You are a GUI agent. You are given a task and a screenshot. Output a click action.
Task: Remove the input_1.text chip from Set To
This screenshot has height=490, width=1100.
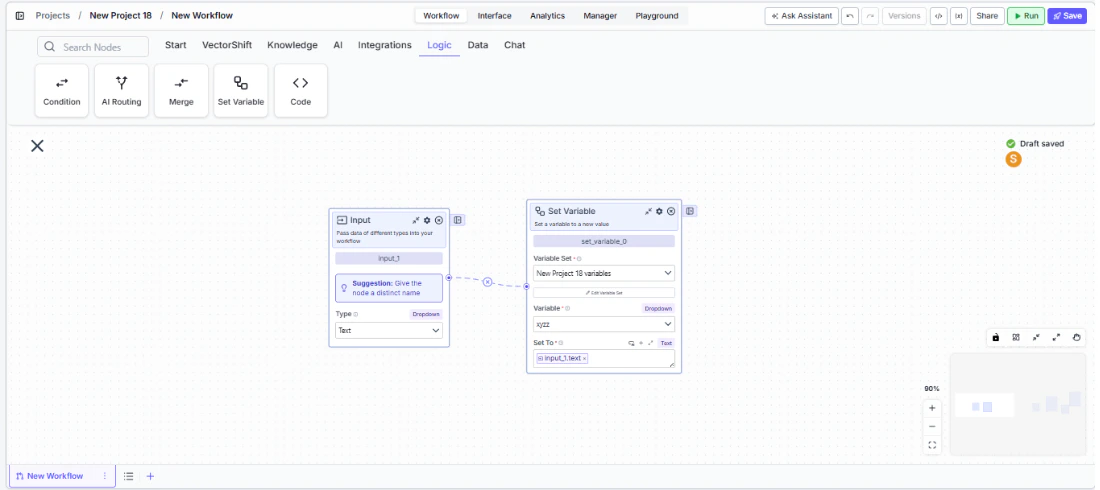pyautogui.click(x=584, y=359)
